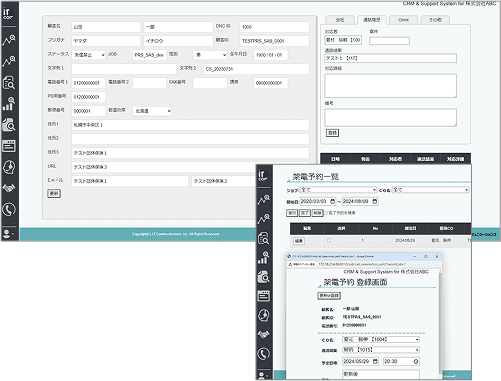Expand the ステータス dropdown
The image size is (501, 381).
pyautogui.click(x=89, y=55)
